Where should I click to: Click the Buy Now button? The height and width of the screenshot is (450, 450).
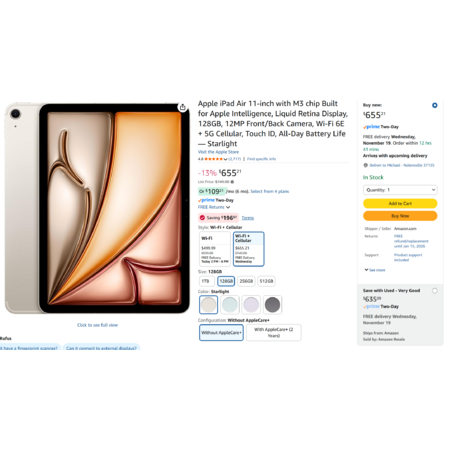[x=400, y=216]
